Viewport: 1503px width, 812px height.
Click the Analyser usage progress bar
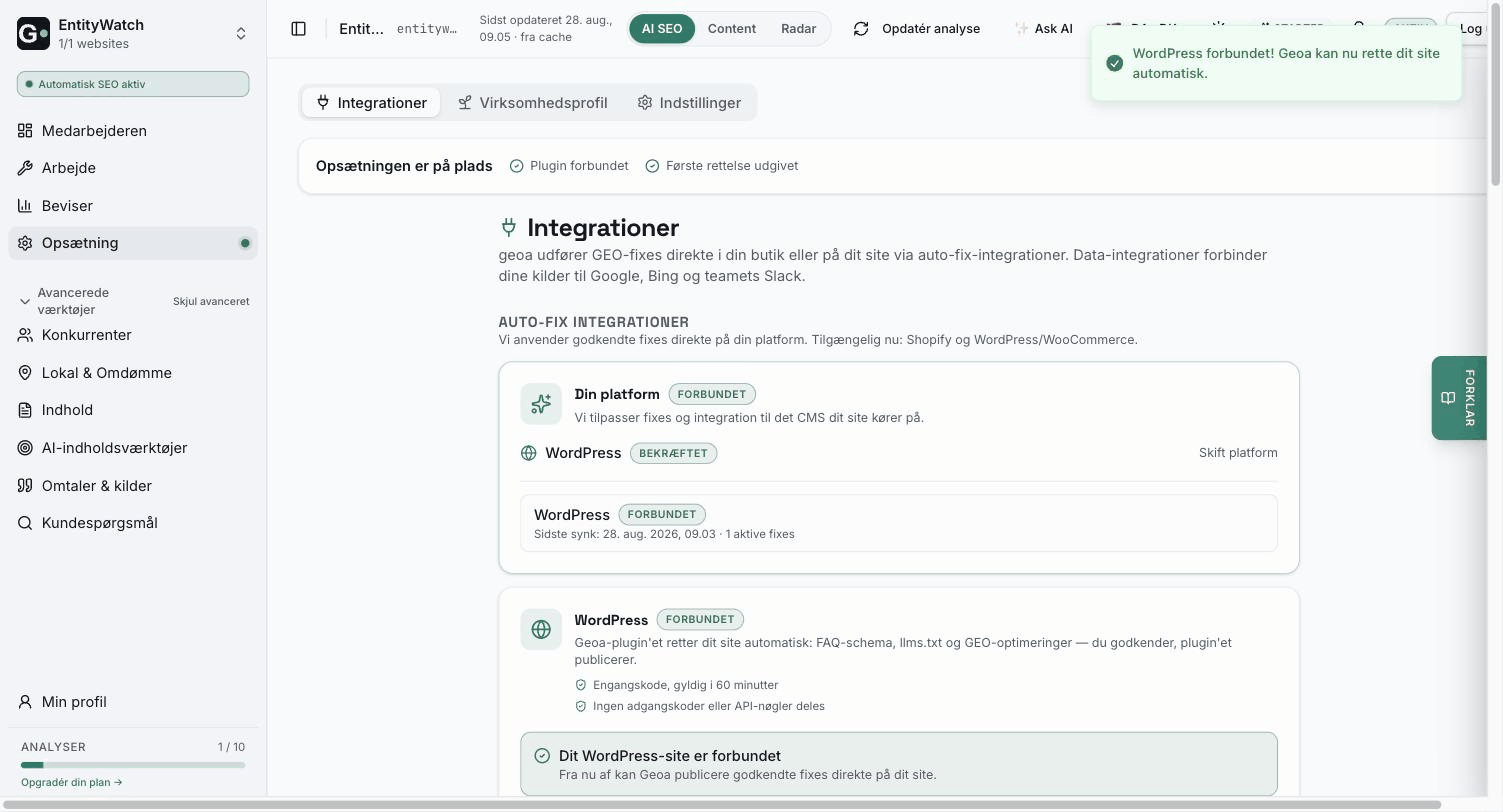133,765
